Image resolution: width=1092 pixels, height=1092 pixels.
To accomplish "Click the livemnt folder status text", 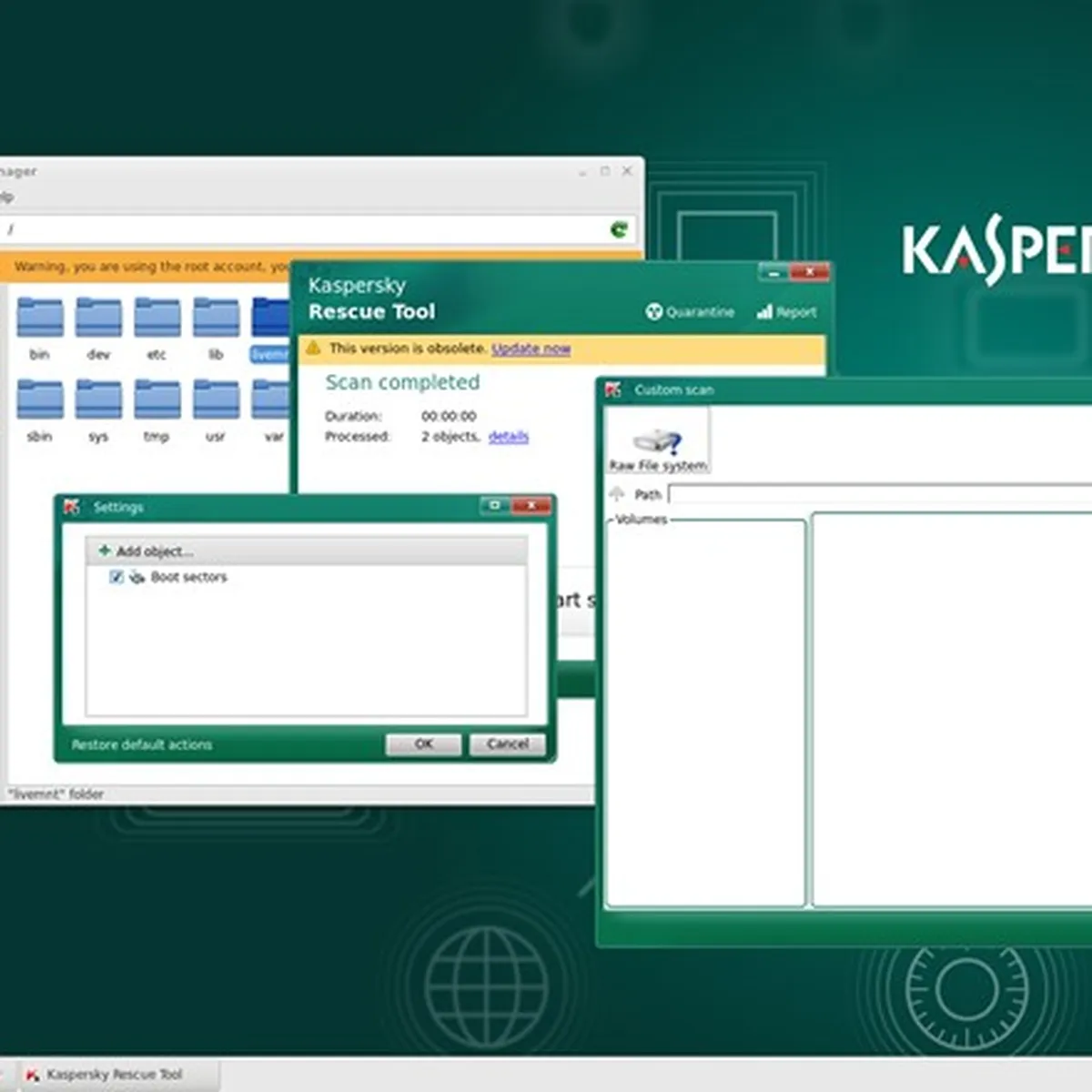I will (56, 794).
